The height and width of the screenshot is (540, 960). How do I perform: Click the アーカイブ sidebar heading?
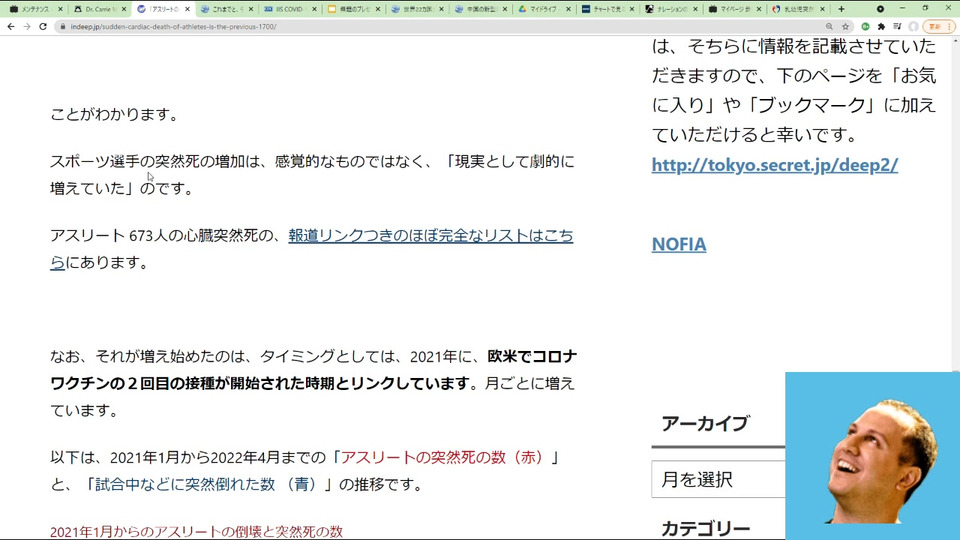(705, 424)
